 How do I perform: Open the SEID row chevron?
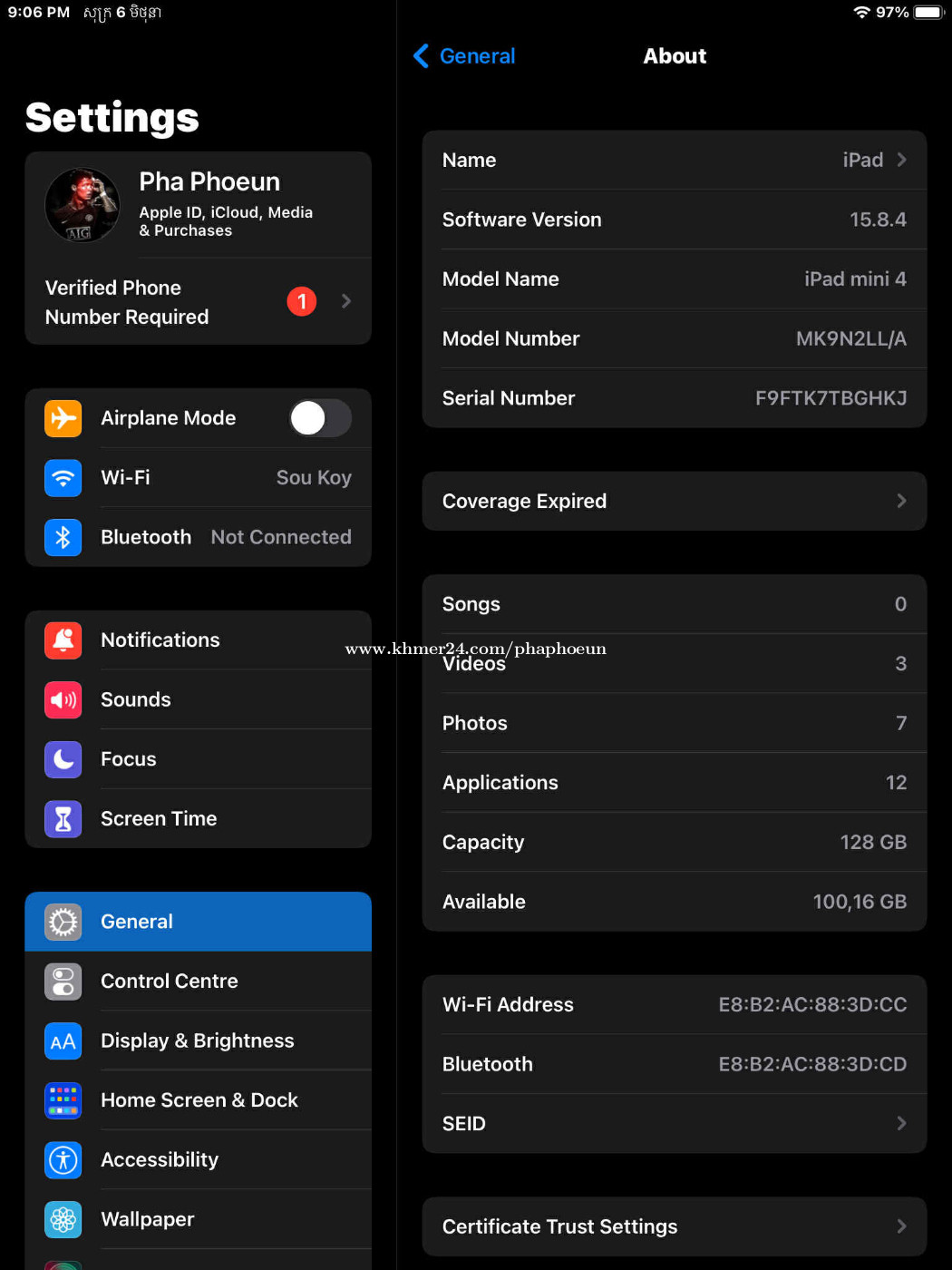coord(901,1123)
